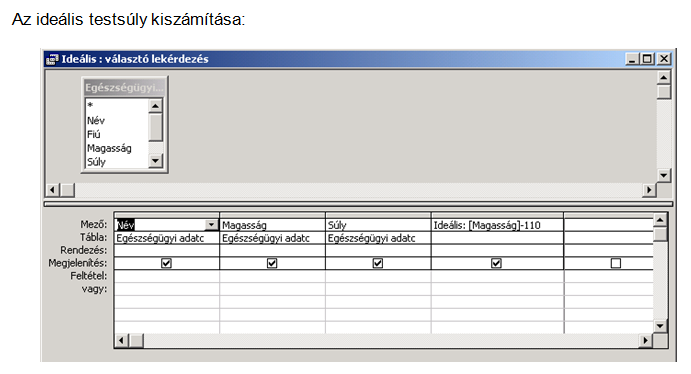Click the Rendezés cell for the Ideális column
691x374 pixels.
497,251
